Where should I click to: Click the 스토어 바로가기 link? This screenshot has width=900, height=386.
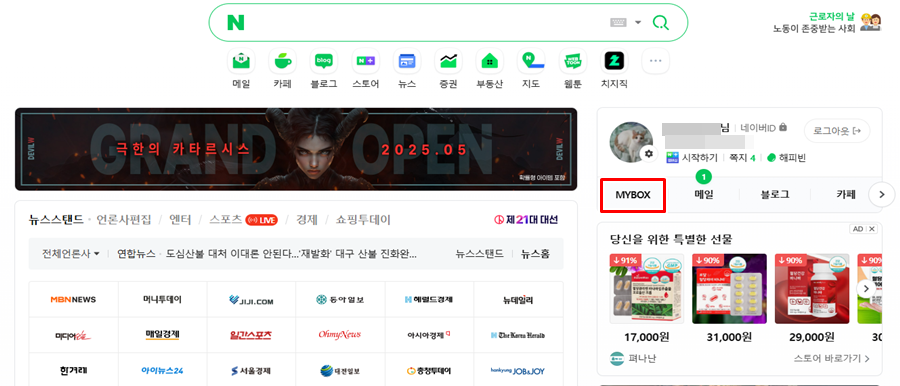coord(832,358)
